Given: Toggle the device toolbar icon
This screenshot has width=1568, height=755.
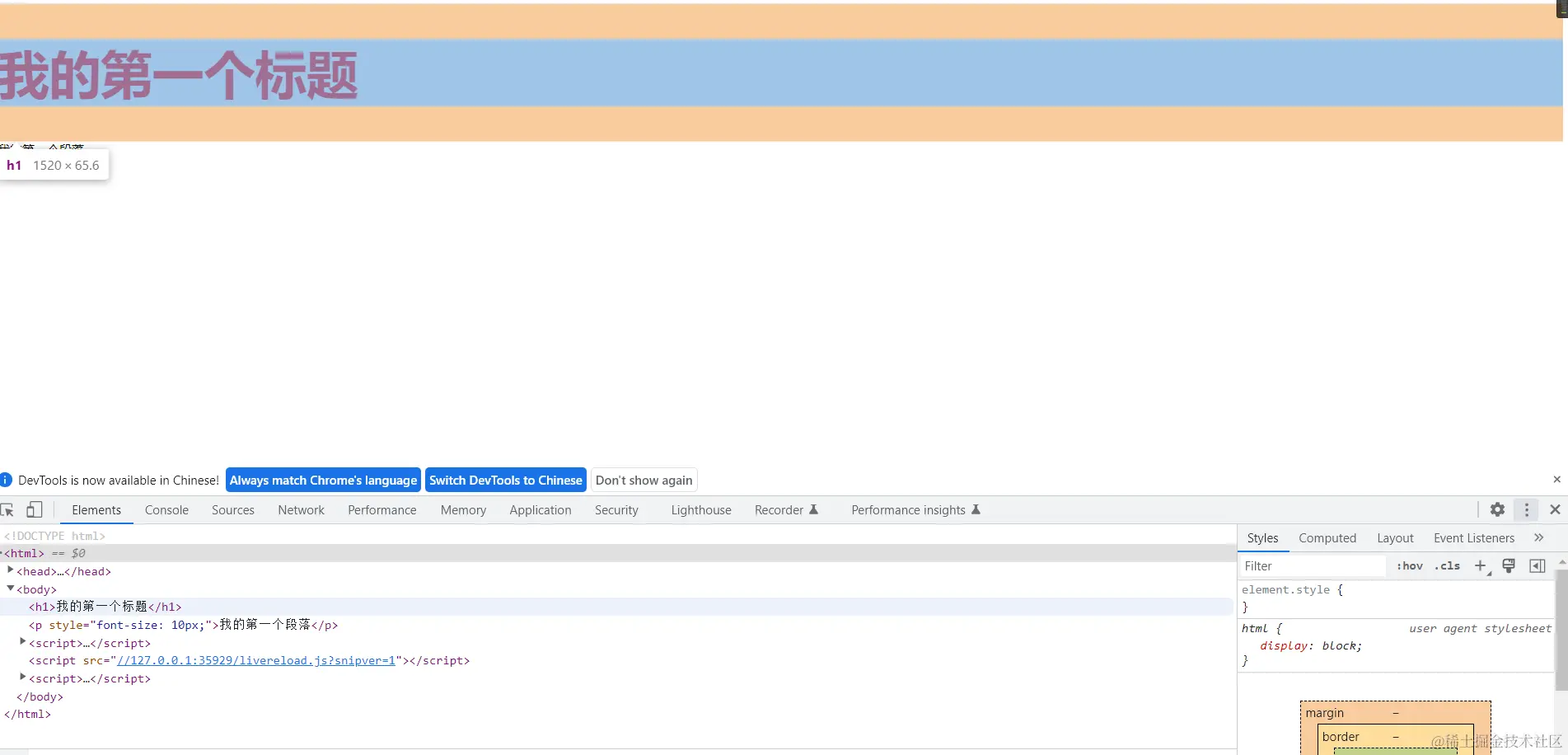Looking at the screenshot, I should [x=34, y=509].
